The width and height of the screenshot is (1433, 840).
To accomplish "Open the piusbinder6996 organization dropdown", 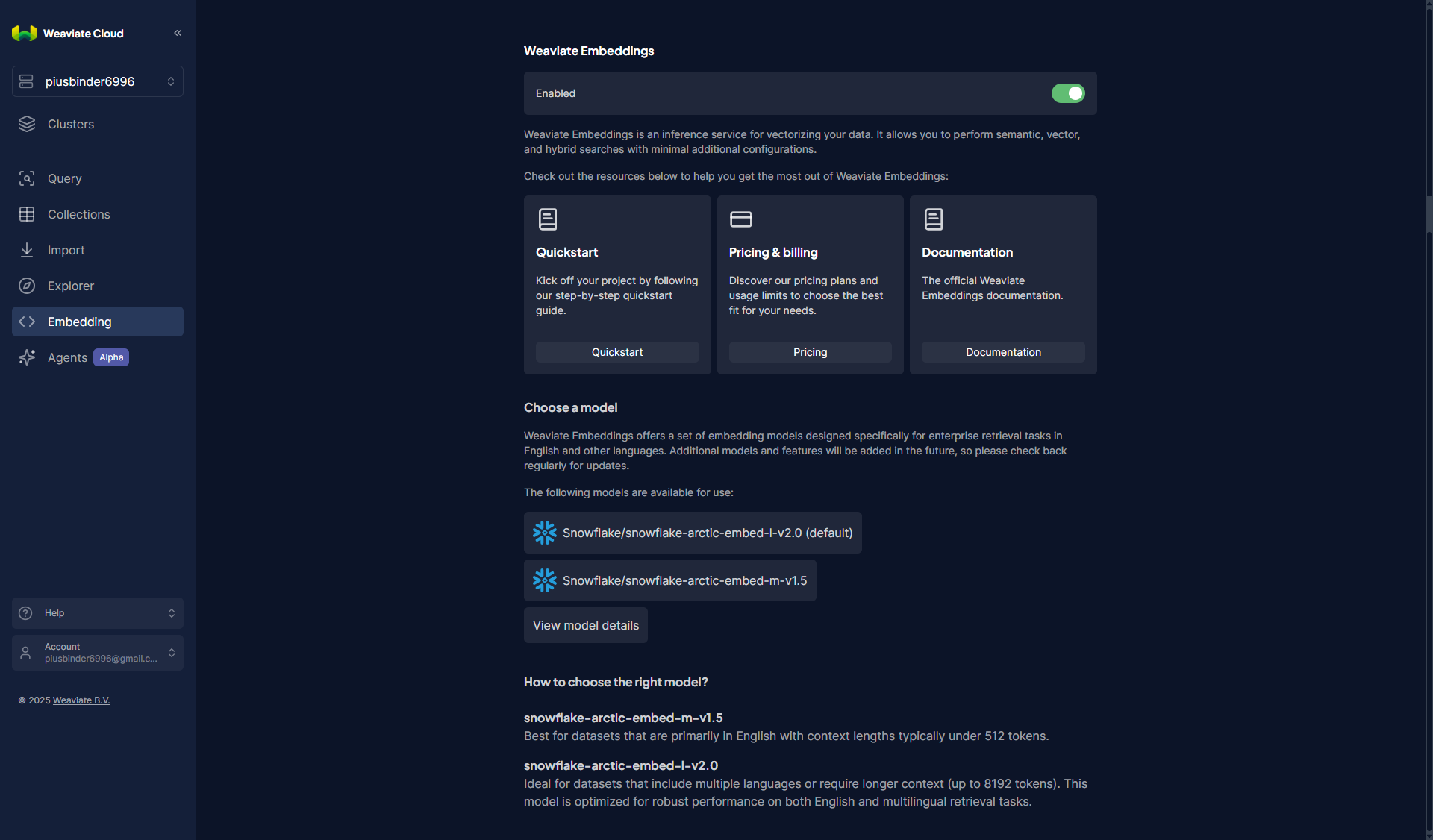I will (98, 81).
